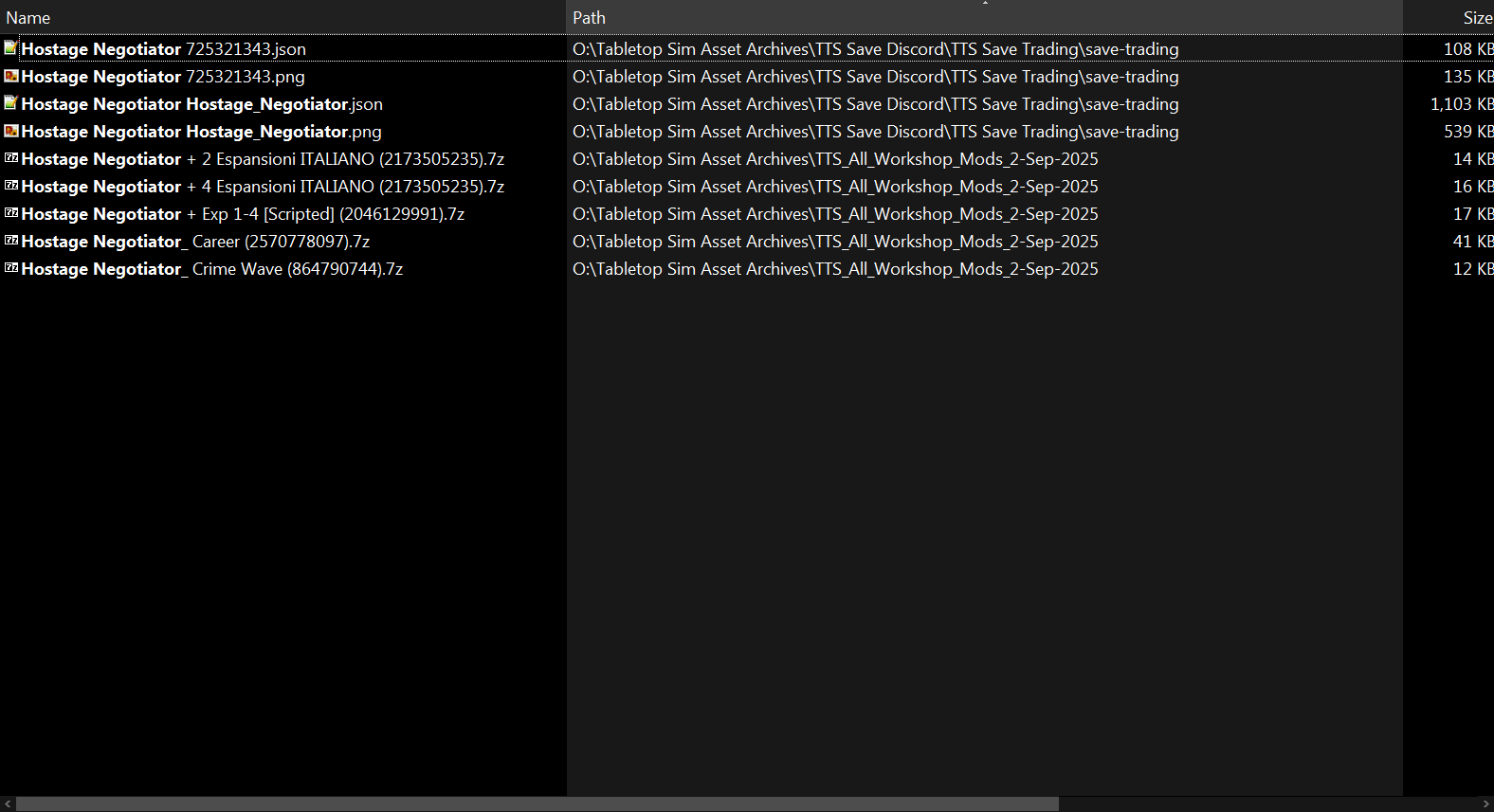Image resolution: width=1494 pixels, height=812 pixels.
Task: Click the horizontal scrollbar right arrow
Action: pos(1485,803)
